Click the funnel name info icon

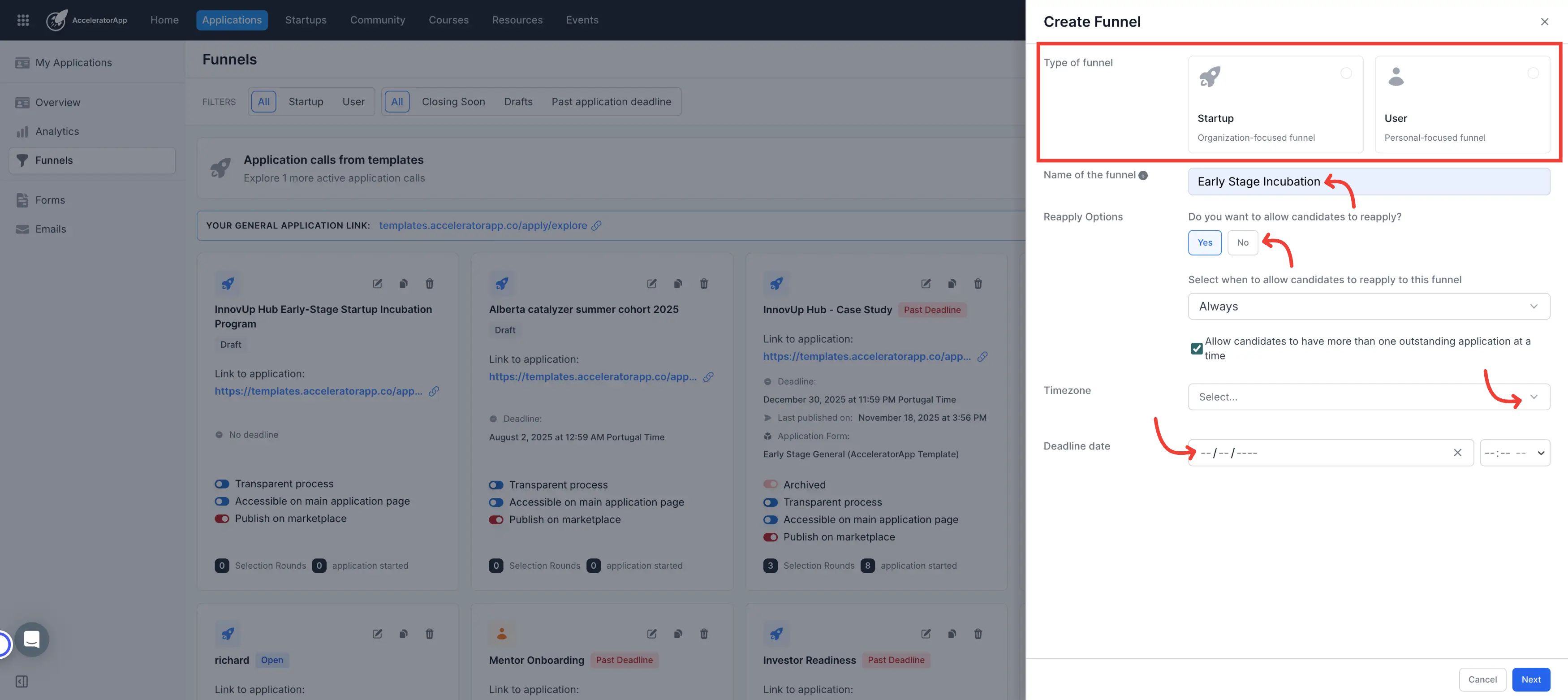point(1143,176)
